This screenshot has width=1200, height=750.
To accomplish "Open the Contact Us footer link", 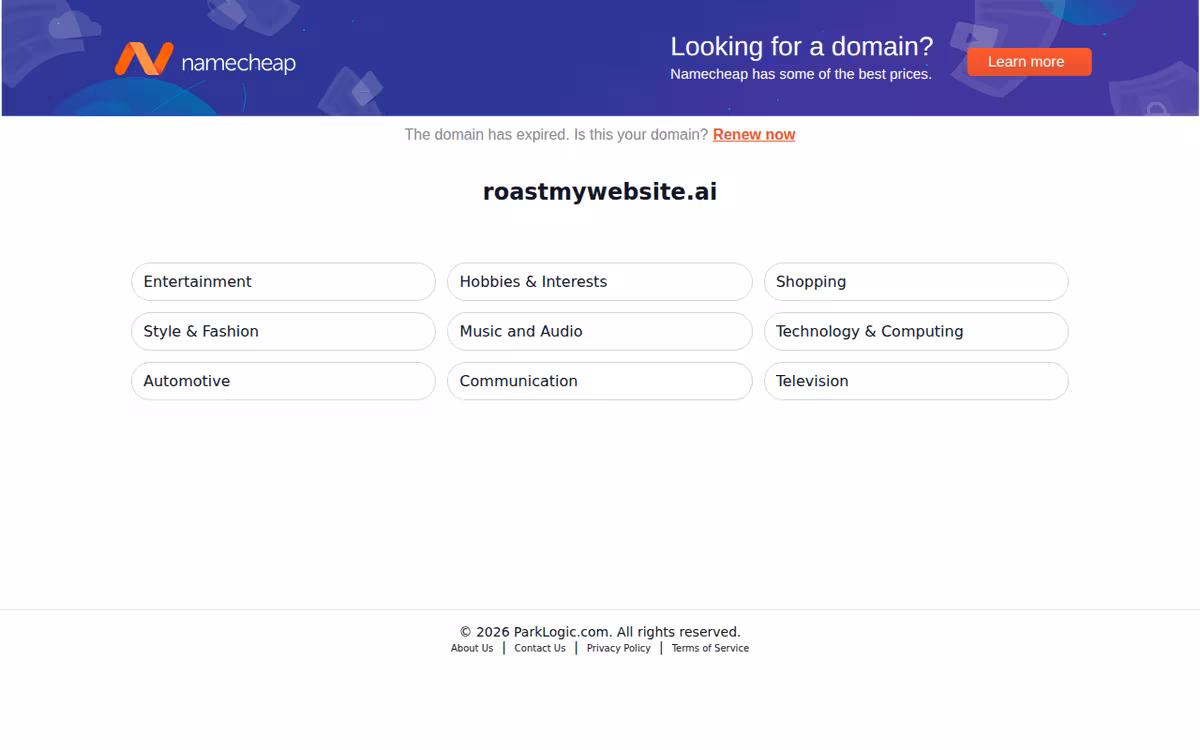I will (x=540, y=649).
